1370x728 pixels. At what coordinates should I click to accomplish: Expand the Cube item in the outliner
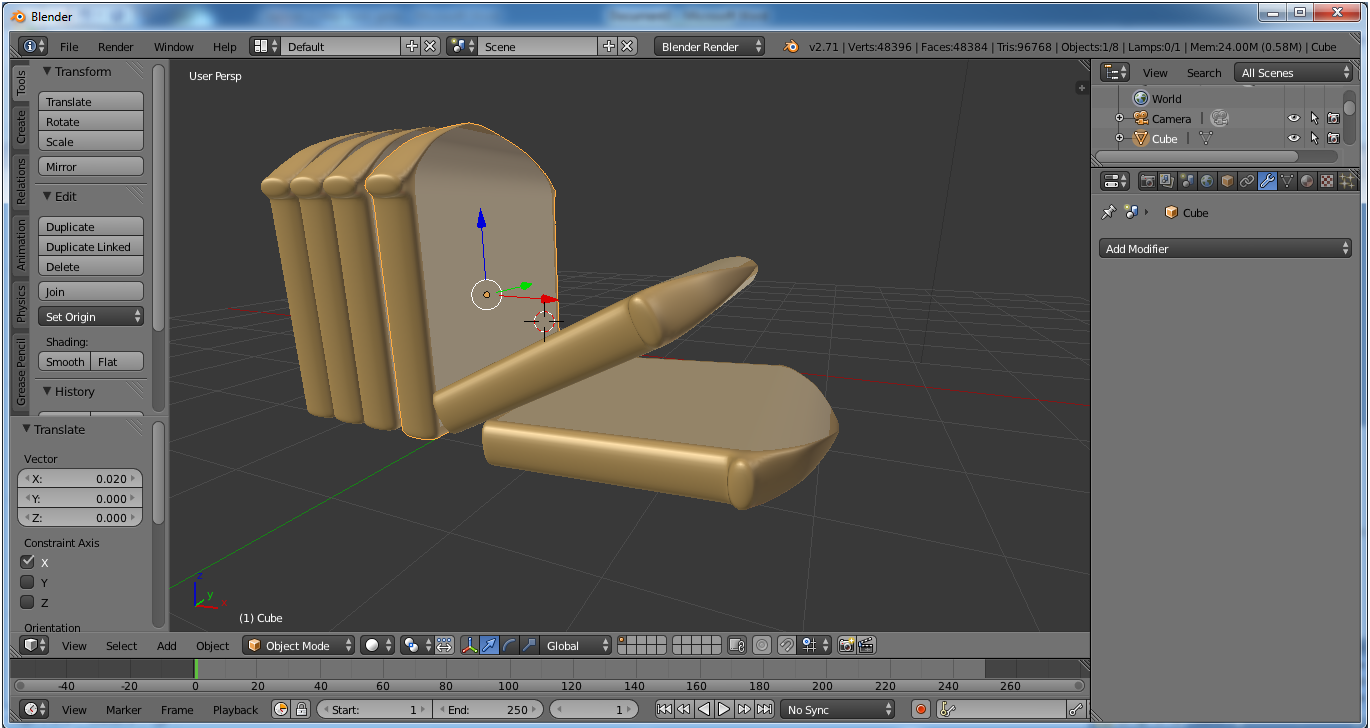coord(1119,139)
